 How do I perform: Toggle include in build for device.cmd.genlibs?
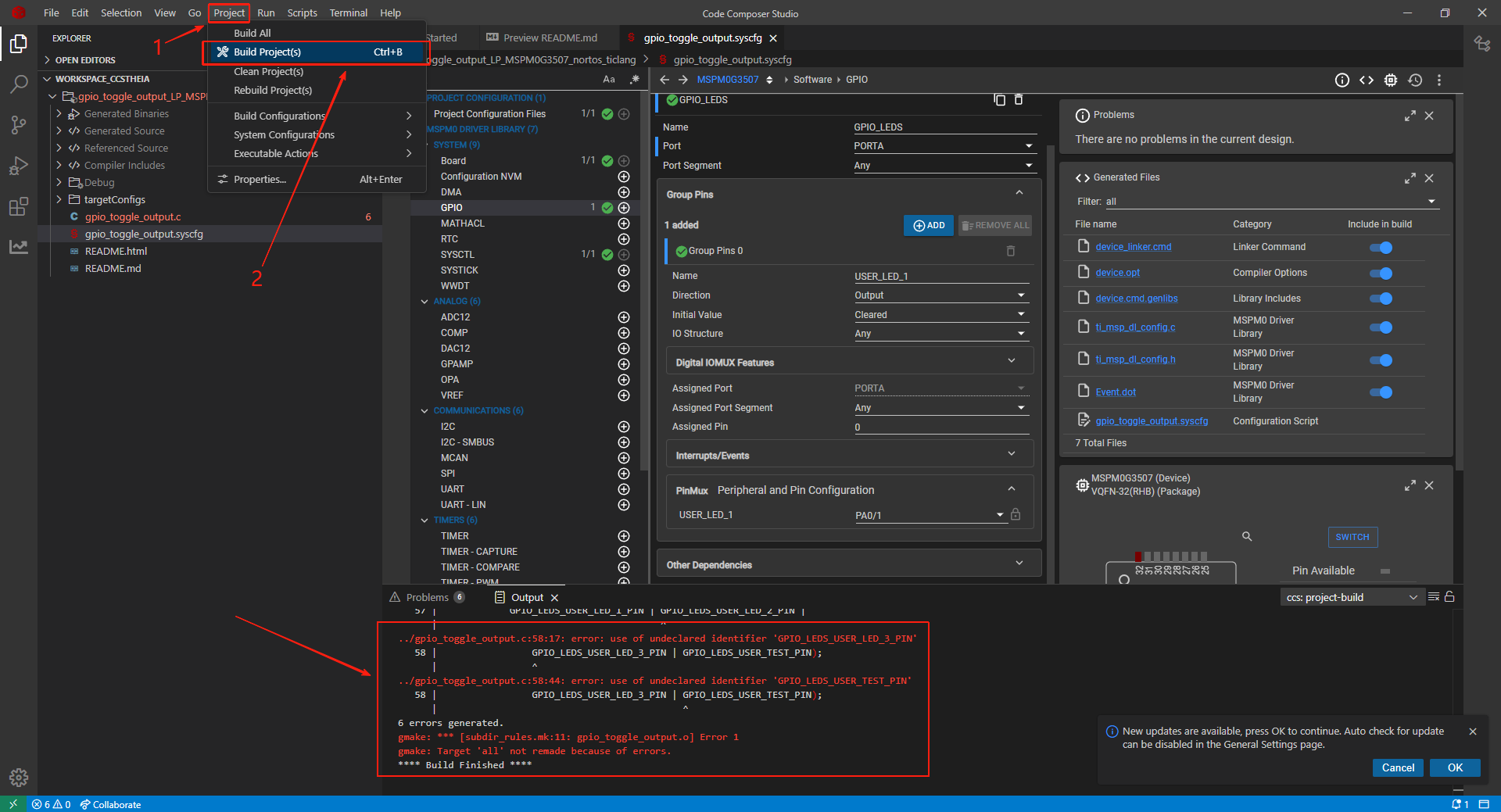1381,299
